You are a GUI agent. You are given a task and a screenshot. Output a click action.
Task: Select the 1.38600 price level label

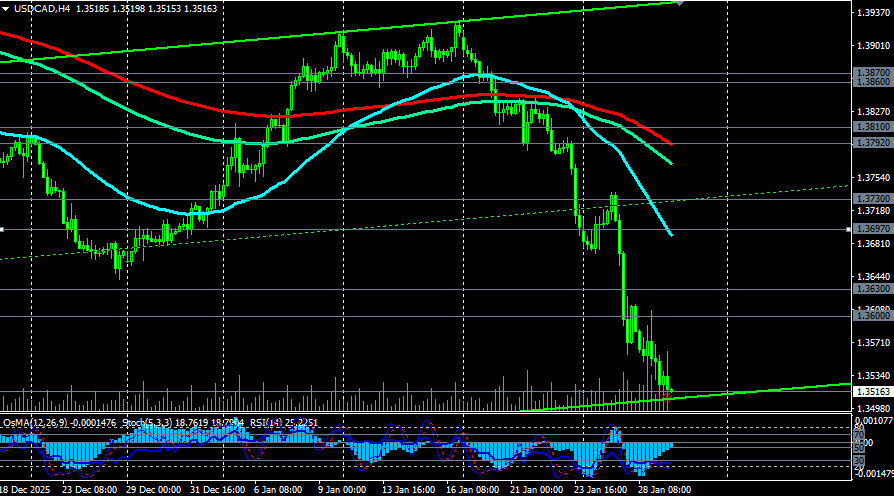click(872, 83)
